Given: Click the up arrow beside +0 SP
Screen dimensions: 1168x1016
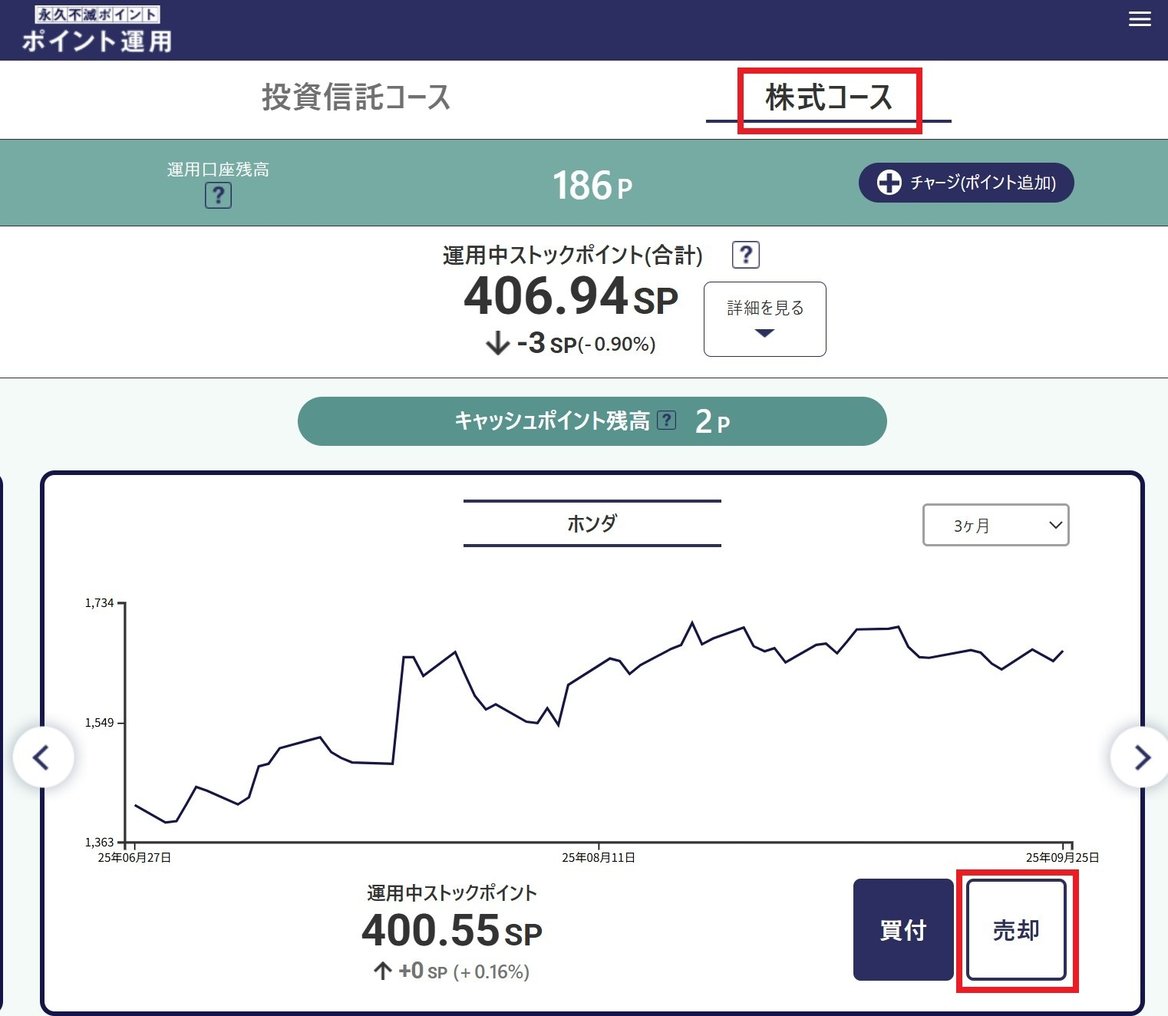Looking at the screenshot, I should 382,971.
